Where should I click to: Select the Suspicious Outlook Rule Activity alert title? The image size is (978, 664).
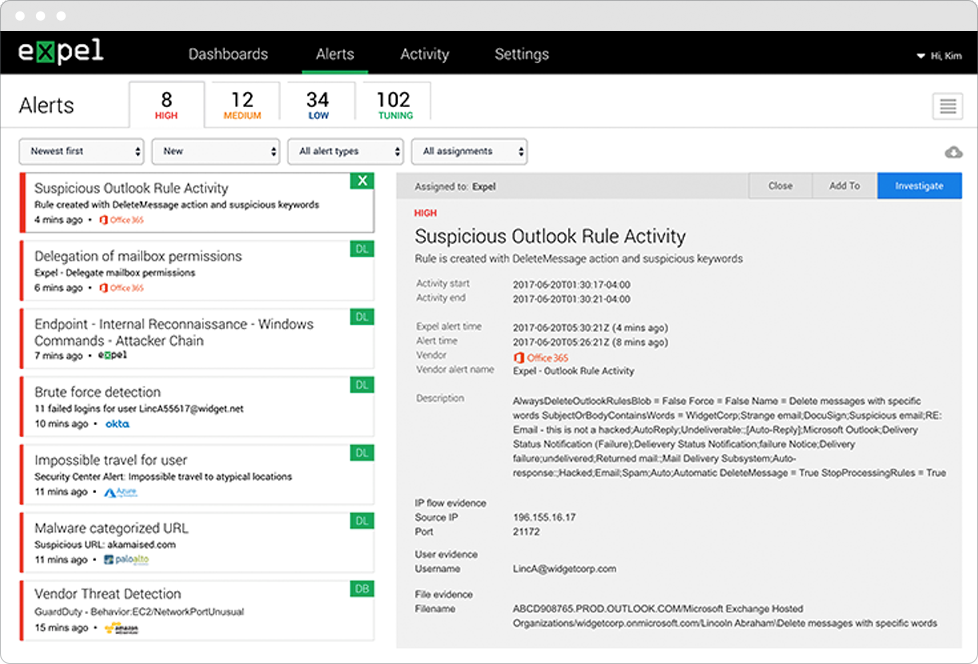131,188
